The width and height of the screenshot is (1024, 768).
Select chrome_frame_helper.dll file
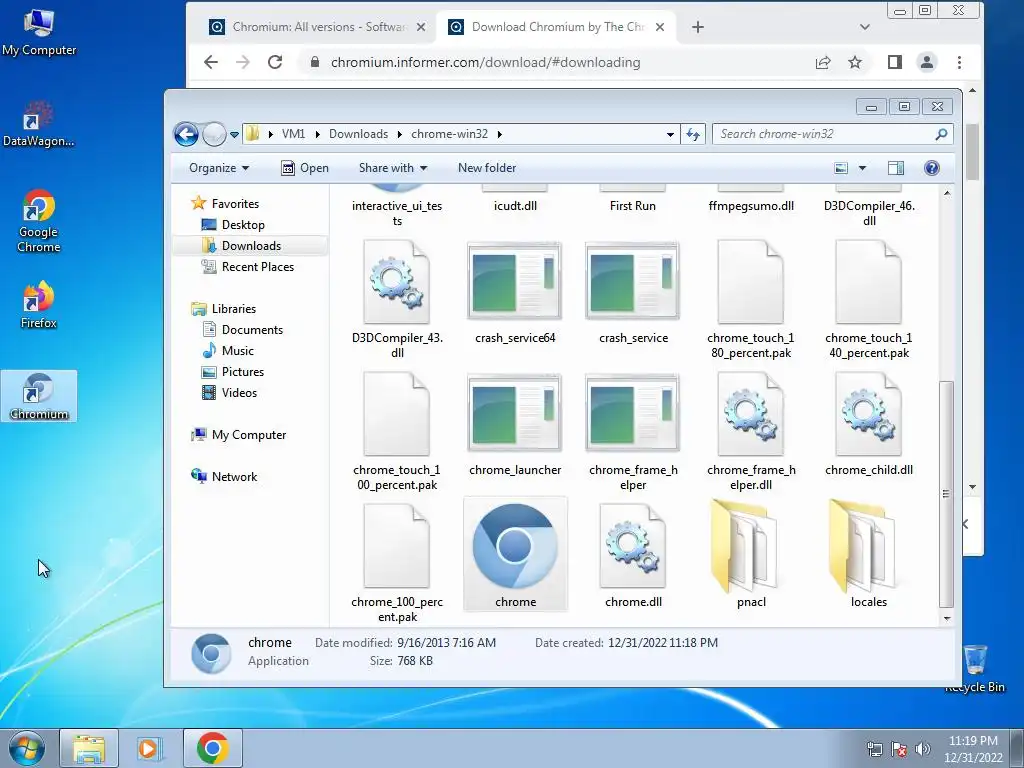pos(751,431)
